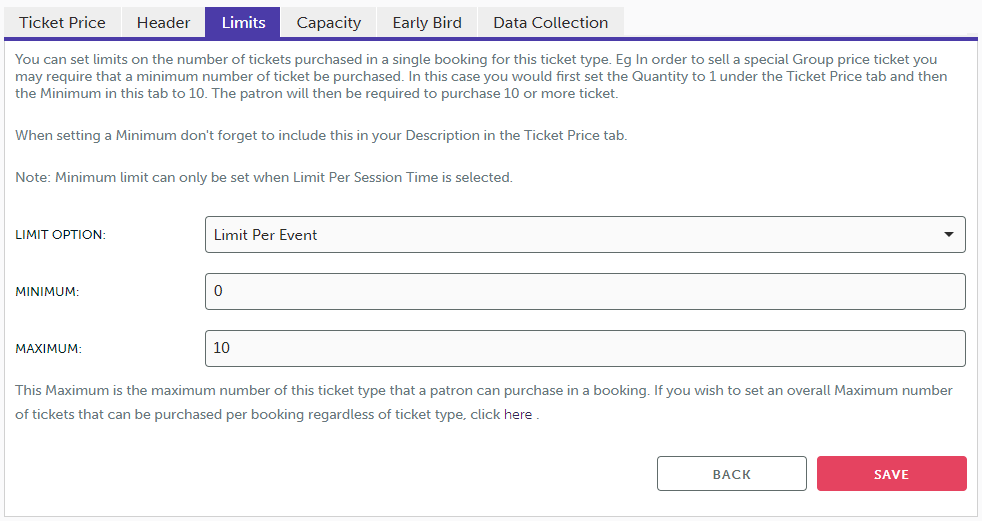Click into the Maximum input field
This screenshot has width=982, height=521.
585,348
